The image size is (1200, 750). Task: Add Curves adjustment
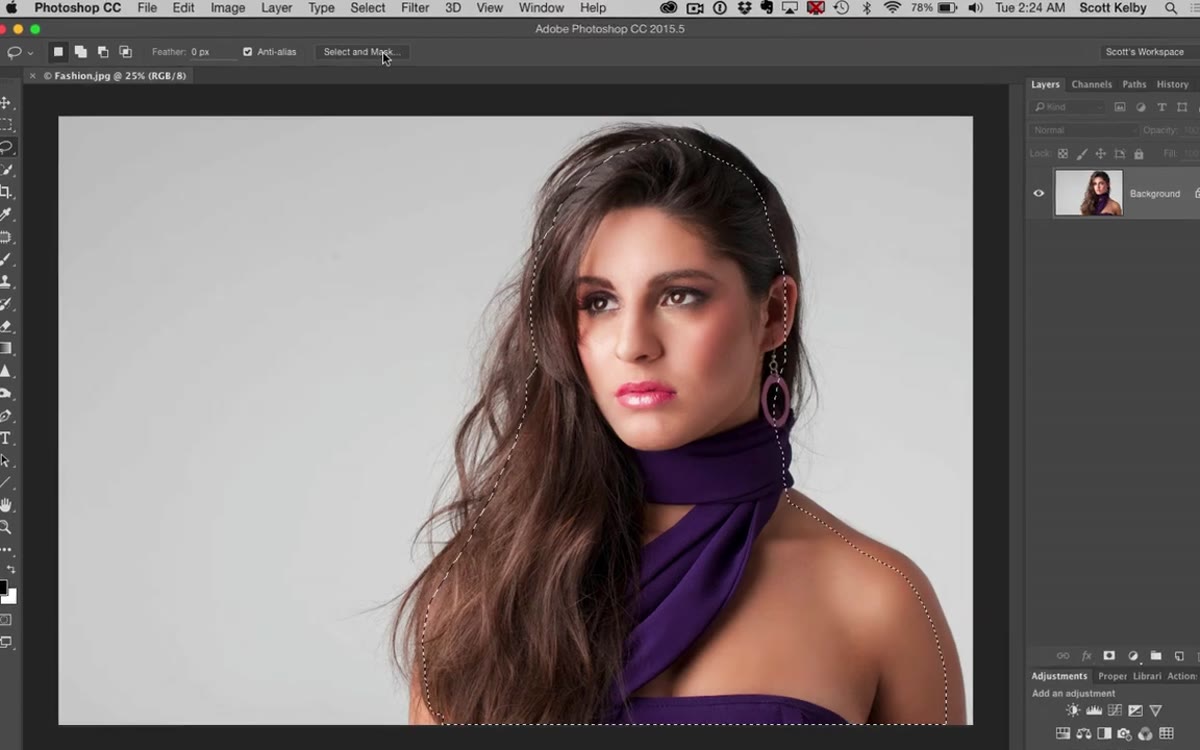[x=1115, y=711]
